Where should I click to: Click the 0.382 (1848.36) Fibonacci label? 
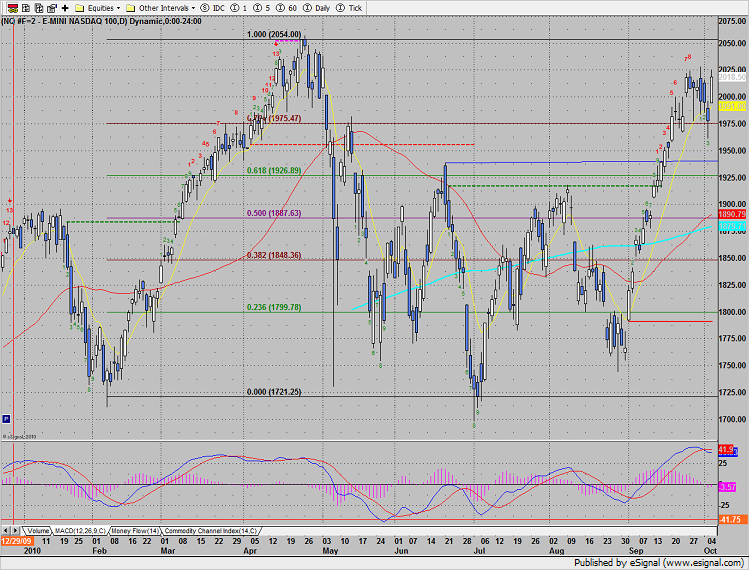coord(274,255)
